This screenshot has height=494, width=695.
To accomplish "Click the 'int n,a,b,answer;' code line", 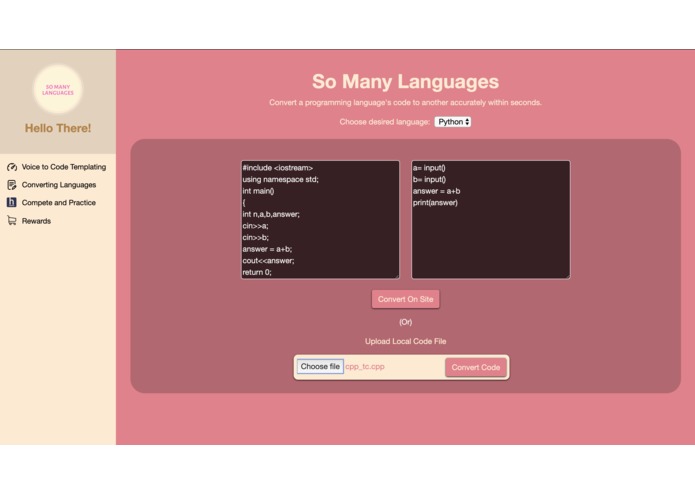I will [x=271, y=214].
